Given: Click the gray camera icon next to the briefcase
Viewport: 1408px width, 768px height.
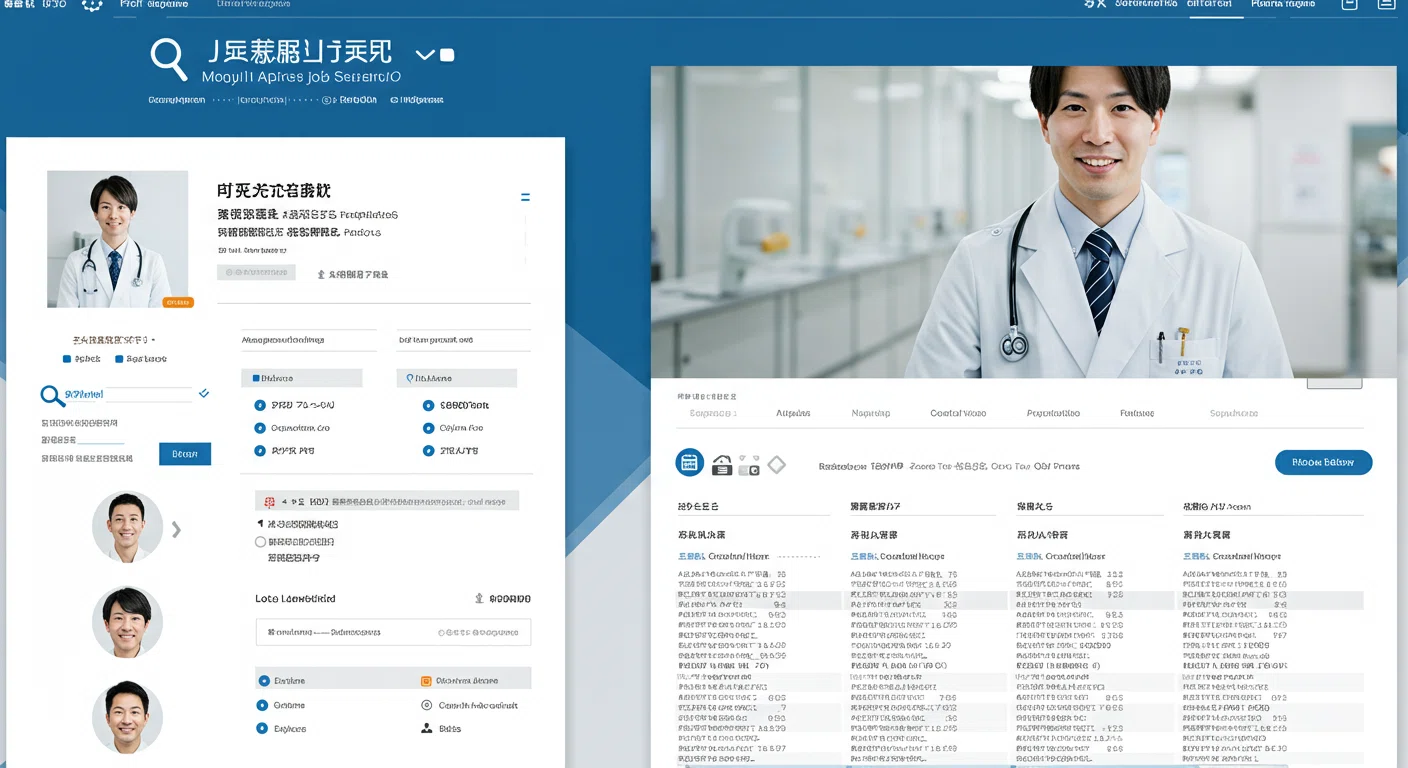Looking at the screenshot, I should click(x=749, y=466).
